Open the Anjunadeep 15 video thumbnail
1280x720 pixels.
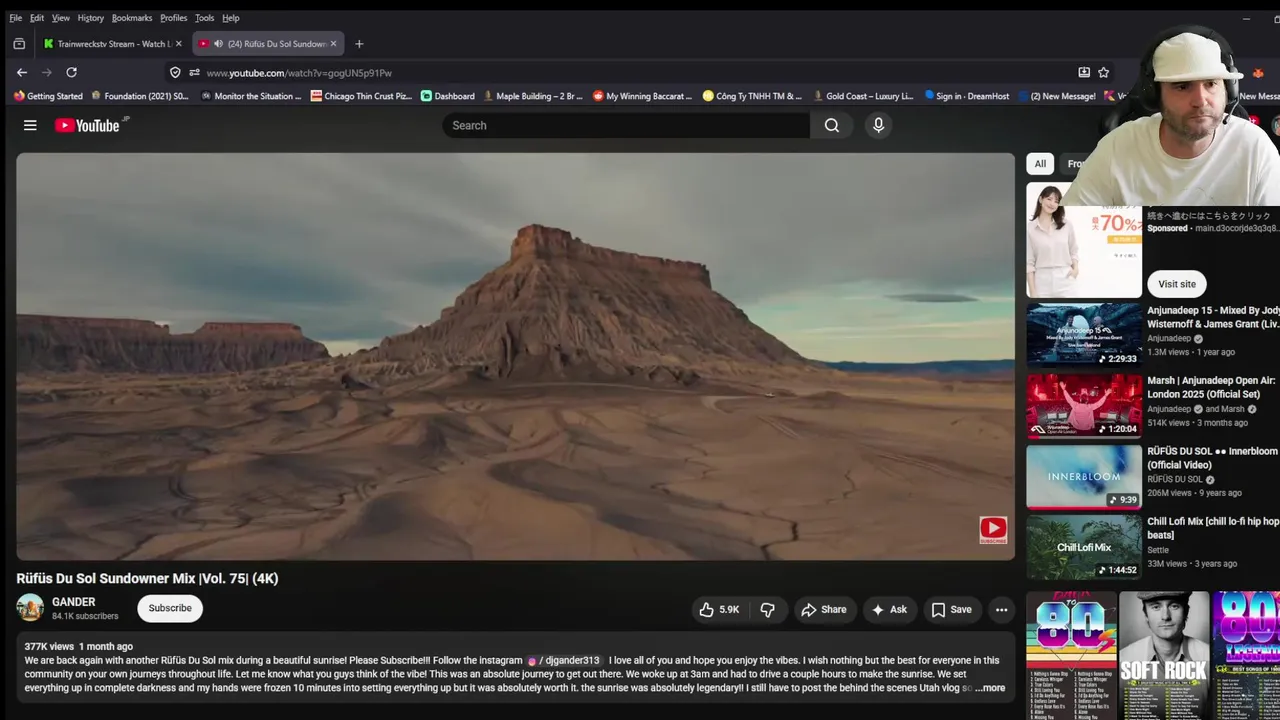tap(1084, 335)
